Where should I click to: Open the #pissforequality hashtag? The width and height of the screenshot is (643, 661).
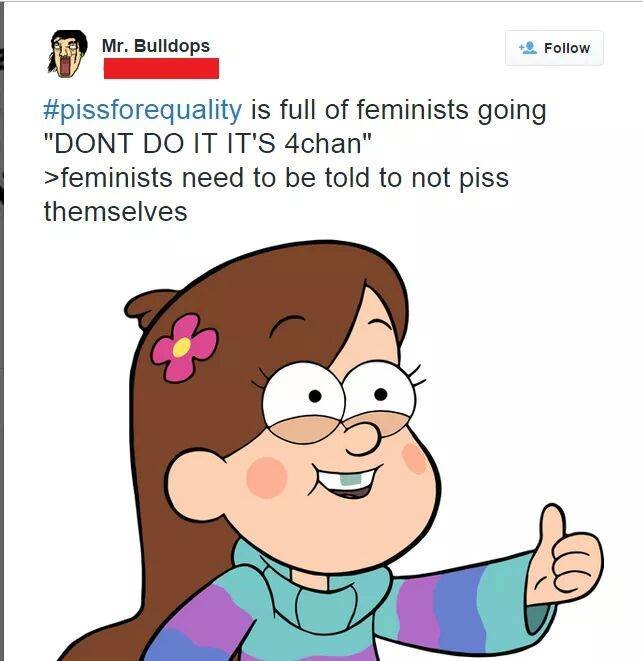143,110
